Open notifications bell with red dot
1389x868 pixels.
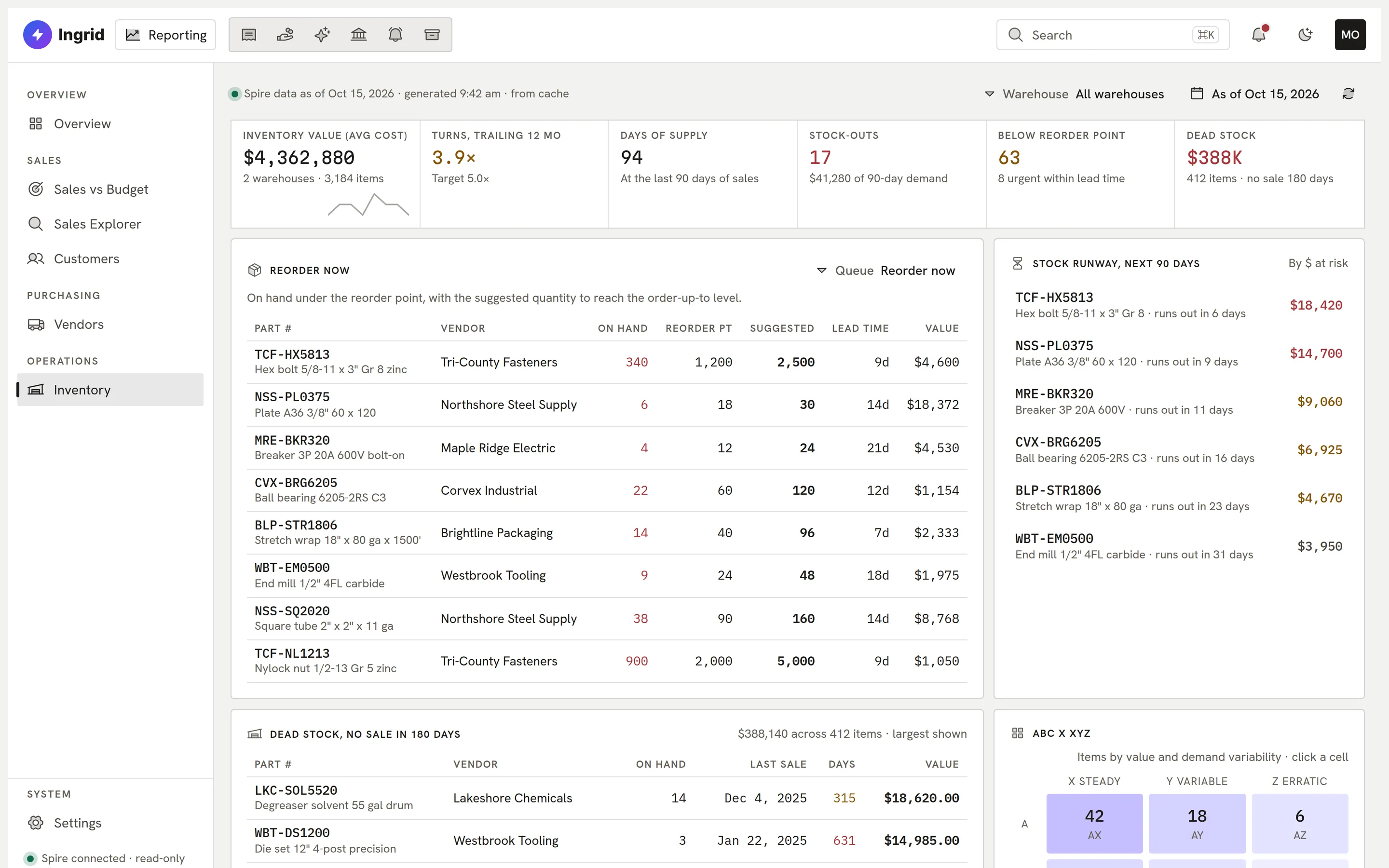tap(1259, 34)
